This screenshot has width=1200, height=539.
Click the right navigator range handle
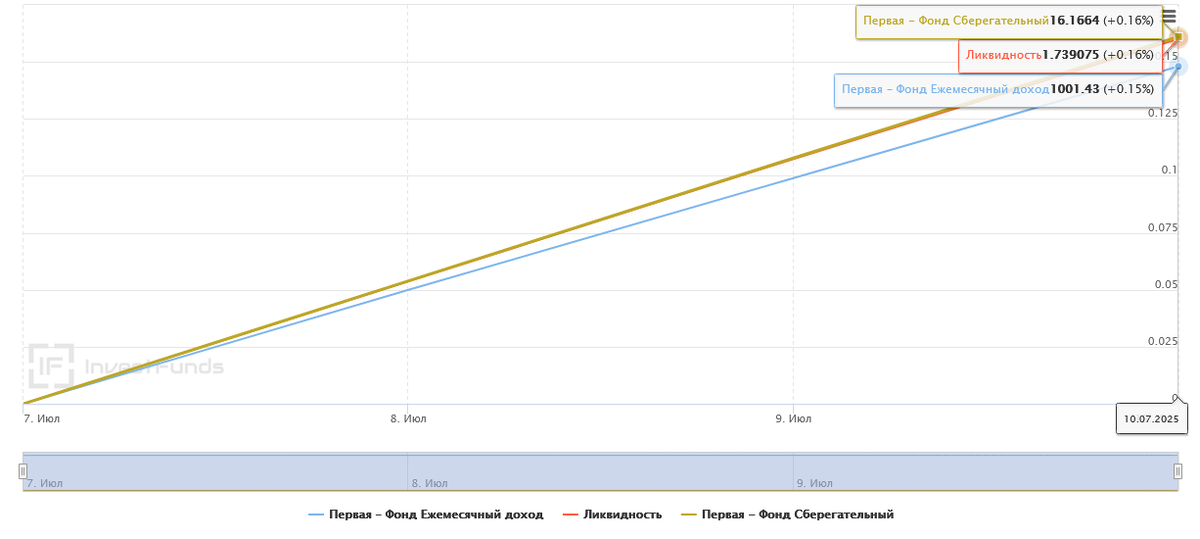coord(1178,471)
